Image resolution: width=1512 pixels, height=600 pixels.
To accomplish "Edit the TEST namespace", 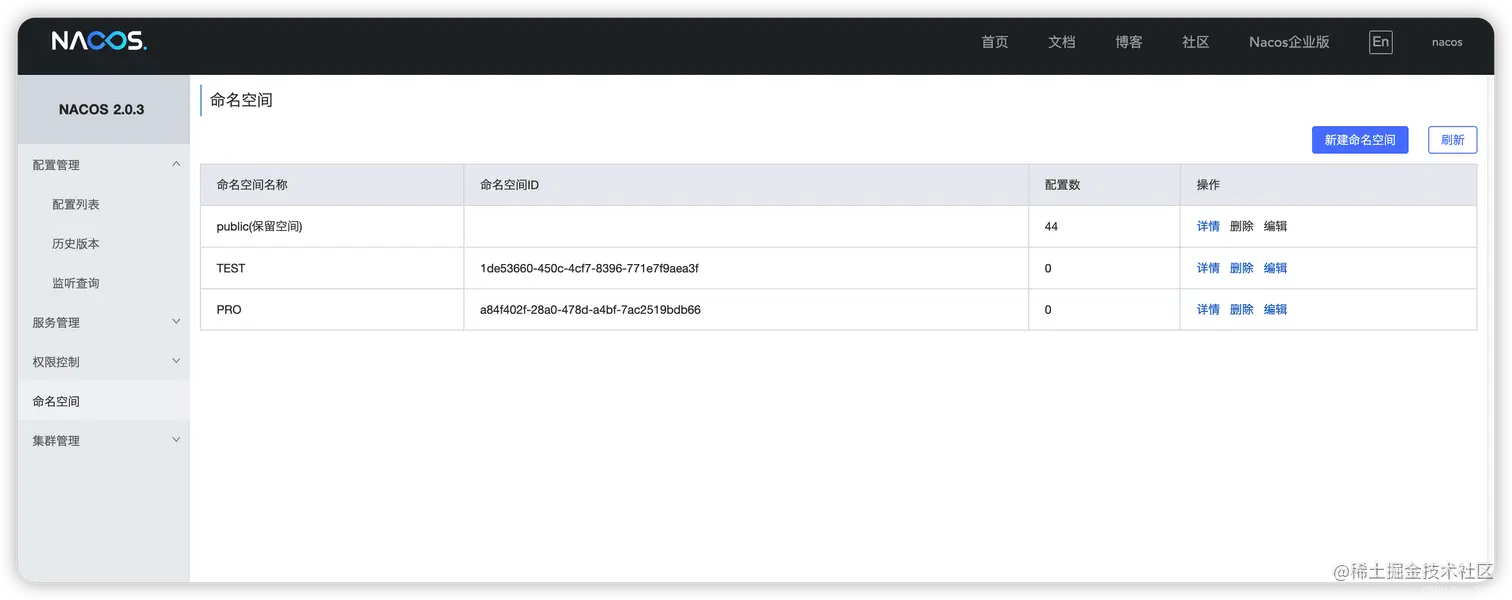I will click(1275, 268).
